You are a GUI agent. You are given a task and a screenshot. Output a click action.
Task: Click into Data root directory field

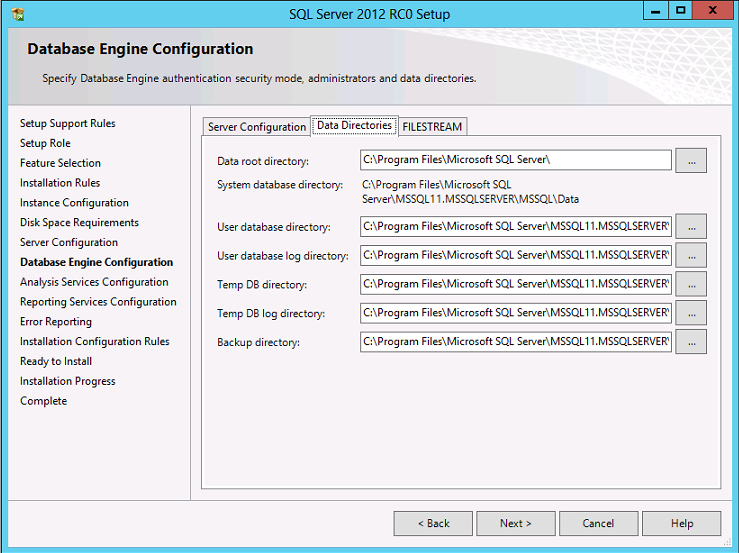516,160
